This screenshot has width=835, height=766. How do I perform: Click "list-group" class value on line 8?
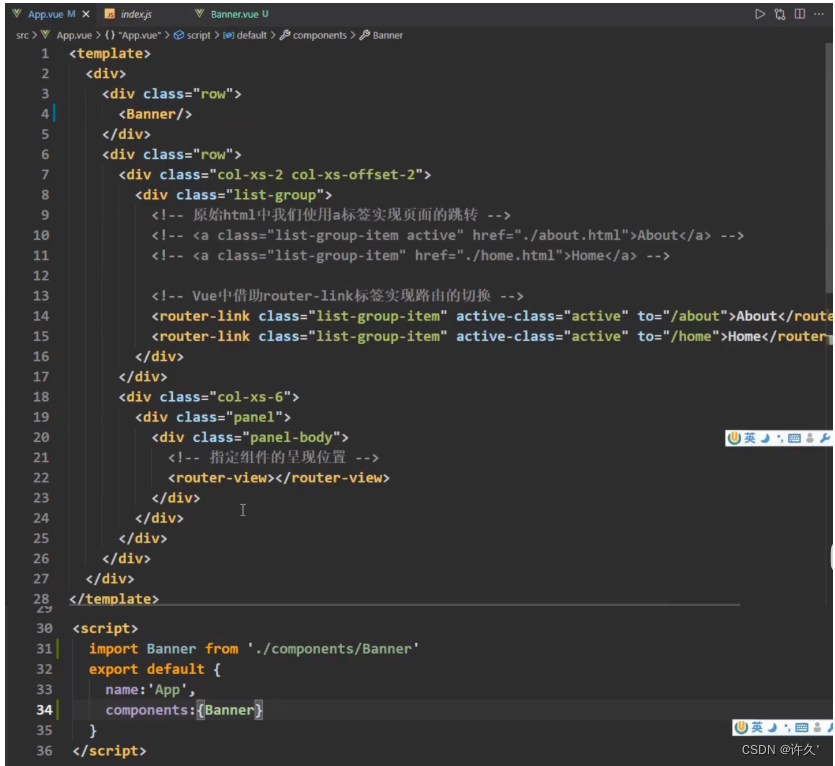click(275, 195)
